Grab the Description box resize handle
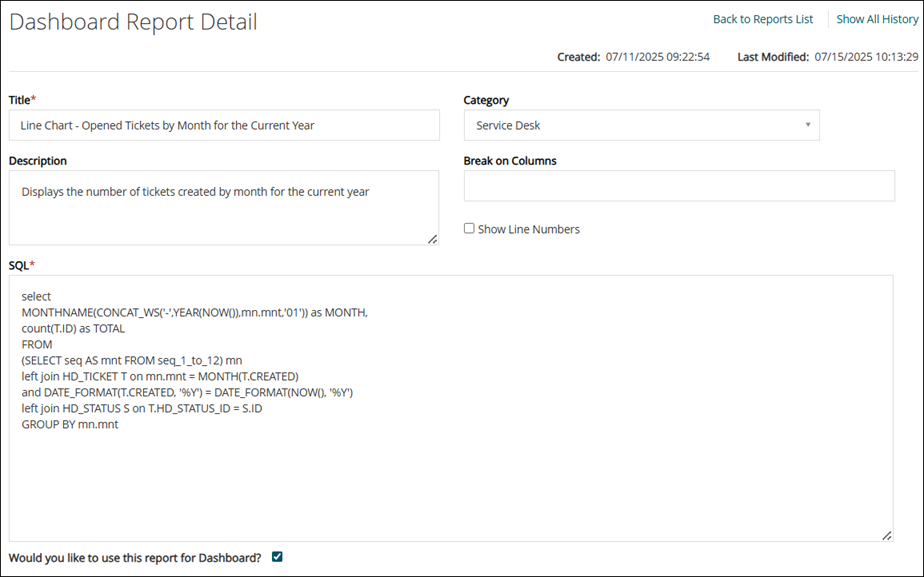Image resolution: width=924 pixels, height=577 pixels. [x=432, y=239]
